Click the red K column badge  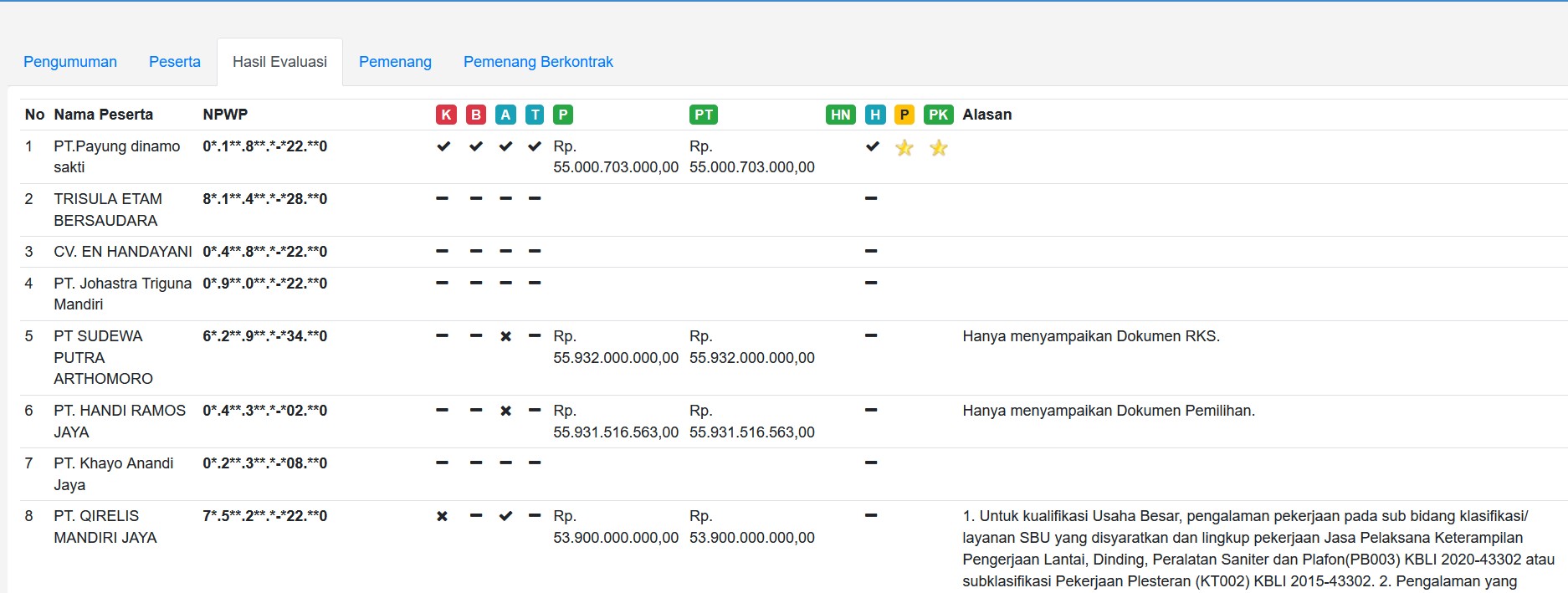(x=446, y=115)
